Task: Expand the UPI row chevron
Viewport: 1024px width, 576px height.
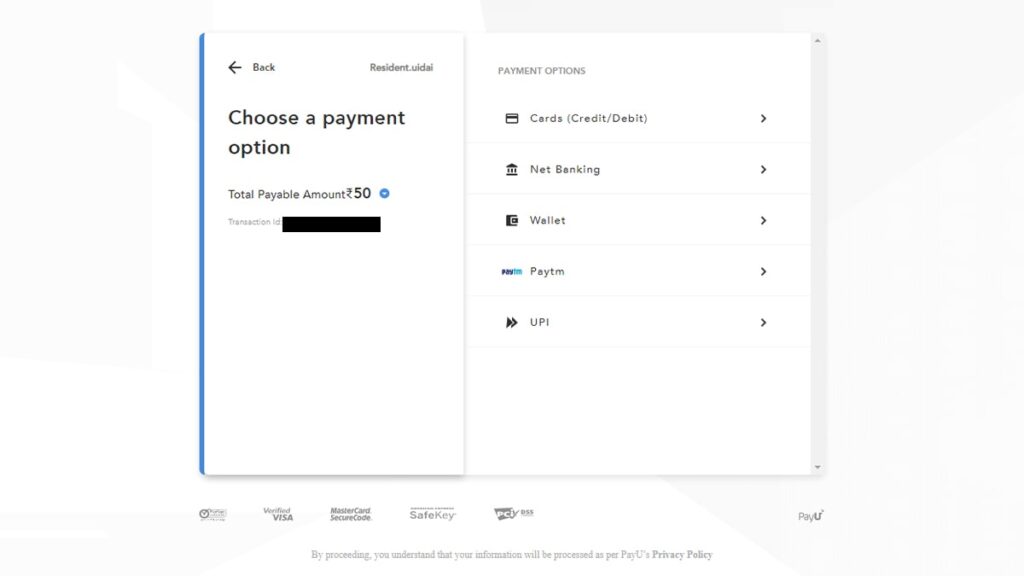Action: [x=763, y=322]
